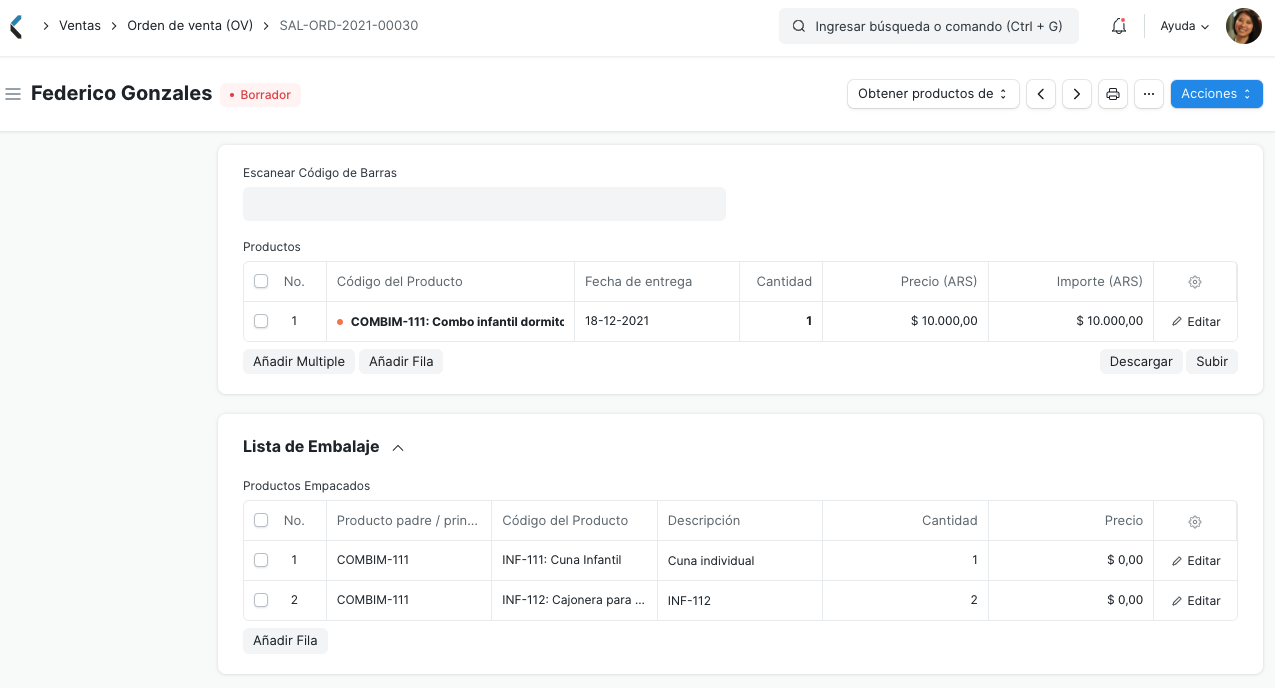Screen dimensions: 1275x688
Task: Click the search magnifier icon
Action: [799, 26]
